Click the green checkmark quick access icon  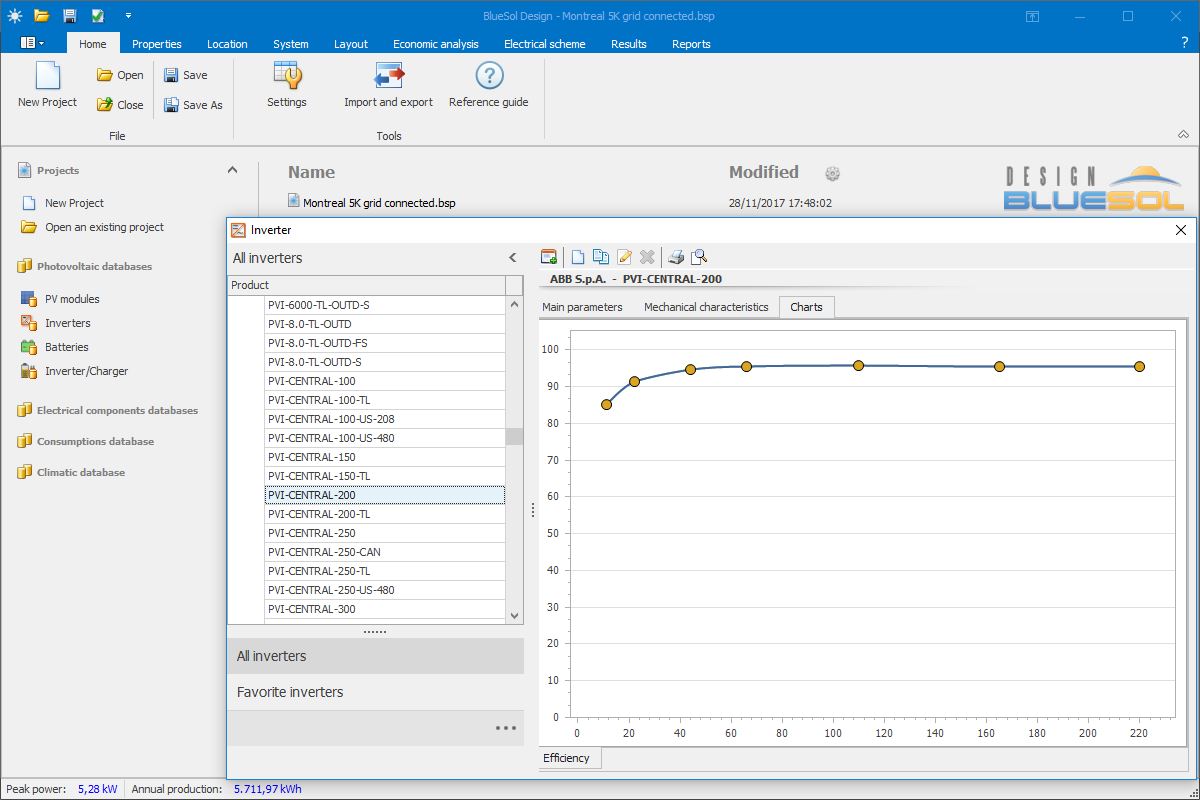tap(97, 16)
